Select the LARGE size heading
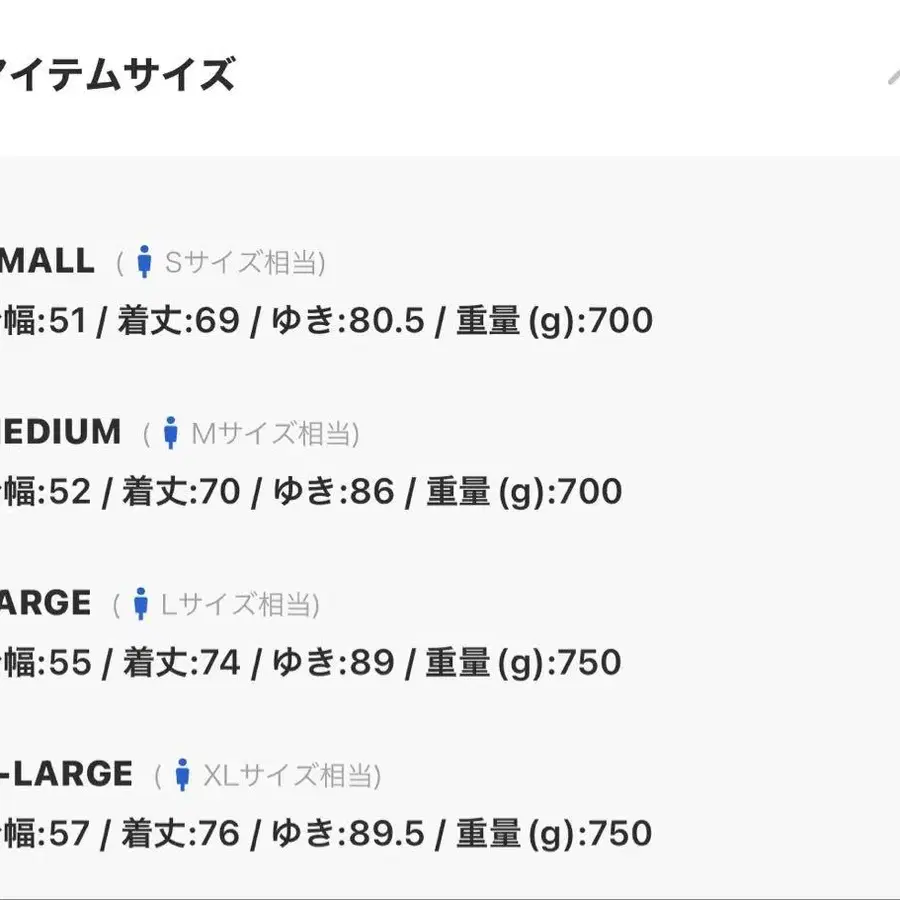Image resolution: width=900 pixels, height=900 pixels. (45, 603)
